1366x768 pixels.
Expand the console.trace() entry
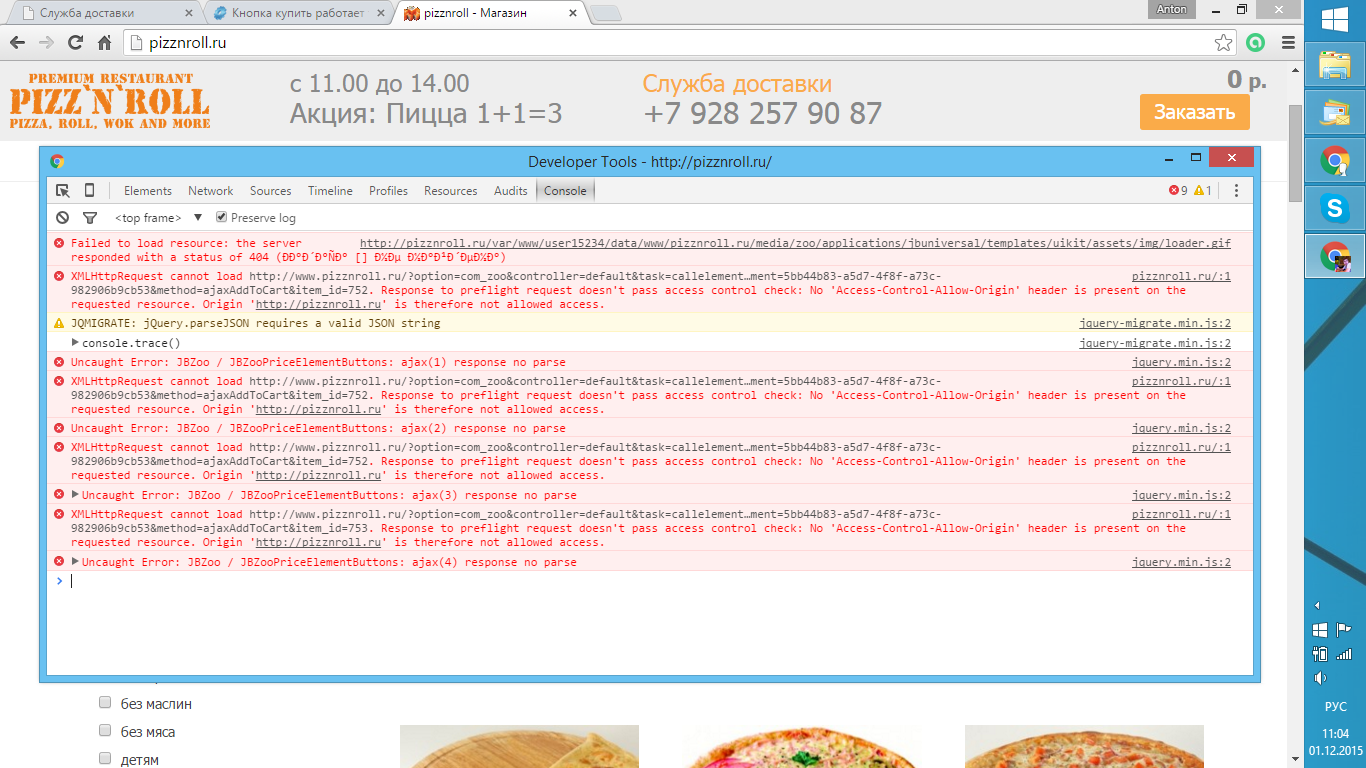click(75, 342)
